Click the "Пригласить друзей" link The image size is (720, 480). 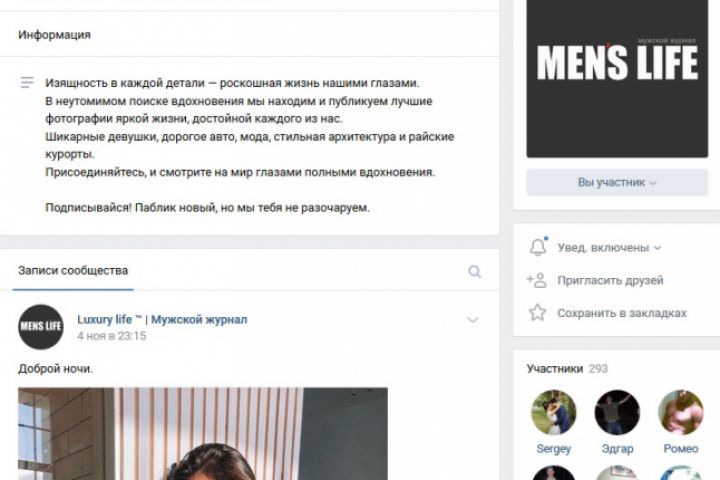[x=610, y=280]
